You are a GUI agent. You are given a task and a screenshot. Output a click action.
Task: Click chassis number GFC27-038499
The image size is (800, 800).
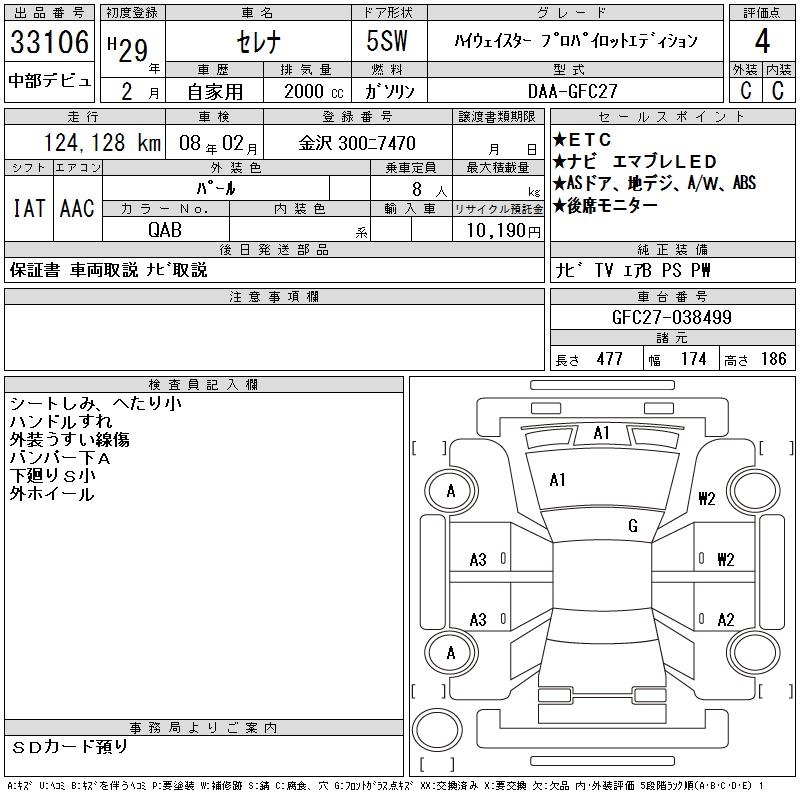pos(671,317)
